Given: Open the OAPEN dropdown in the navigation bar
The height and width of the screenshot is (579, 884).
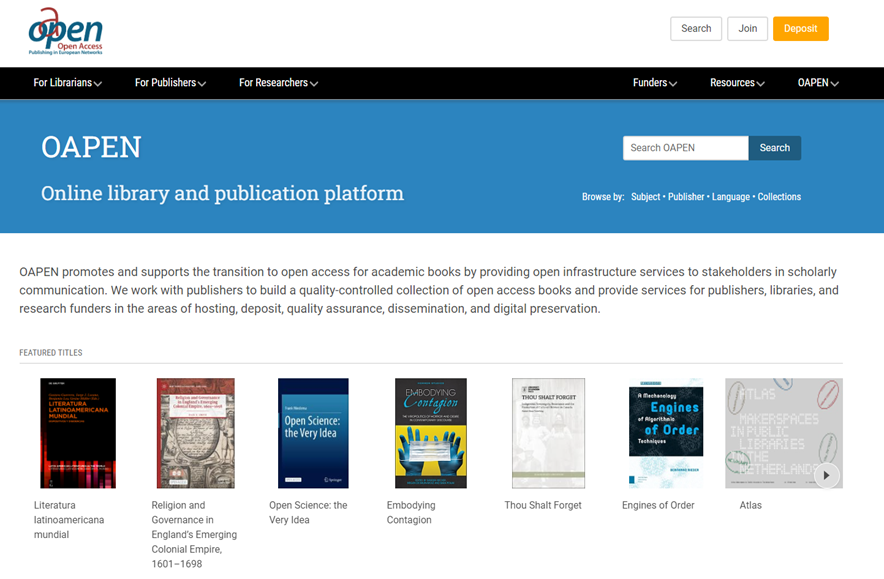Looking at the screenshot, I should (x=818, y=83).
